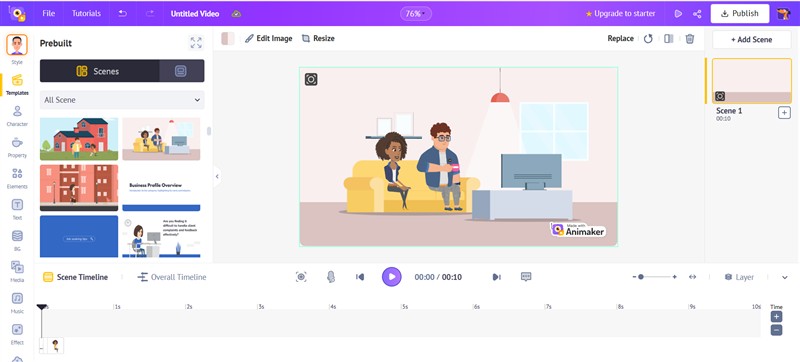The image size is (800, 362).
Task: Open the BG backgrounds section
Action: pyautogui.click(x=17, y=240)
